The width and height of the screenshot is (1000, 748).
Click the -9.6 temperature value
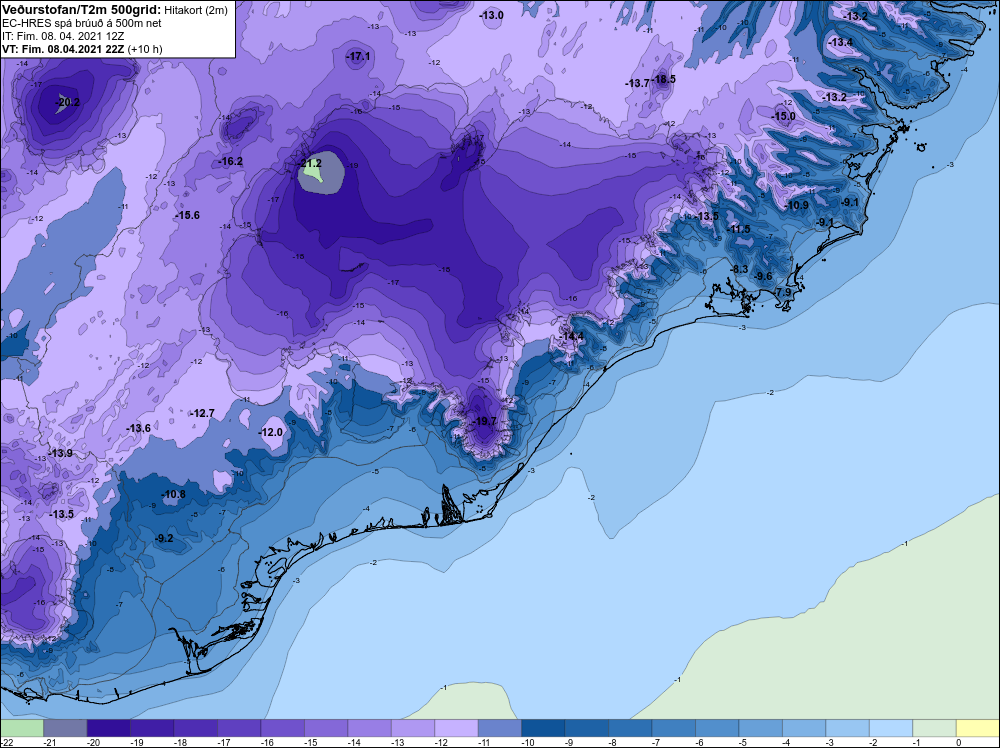point(763,277)
